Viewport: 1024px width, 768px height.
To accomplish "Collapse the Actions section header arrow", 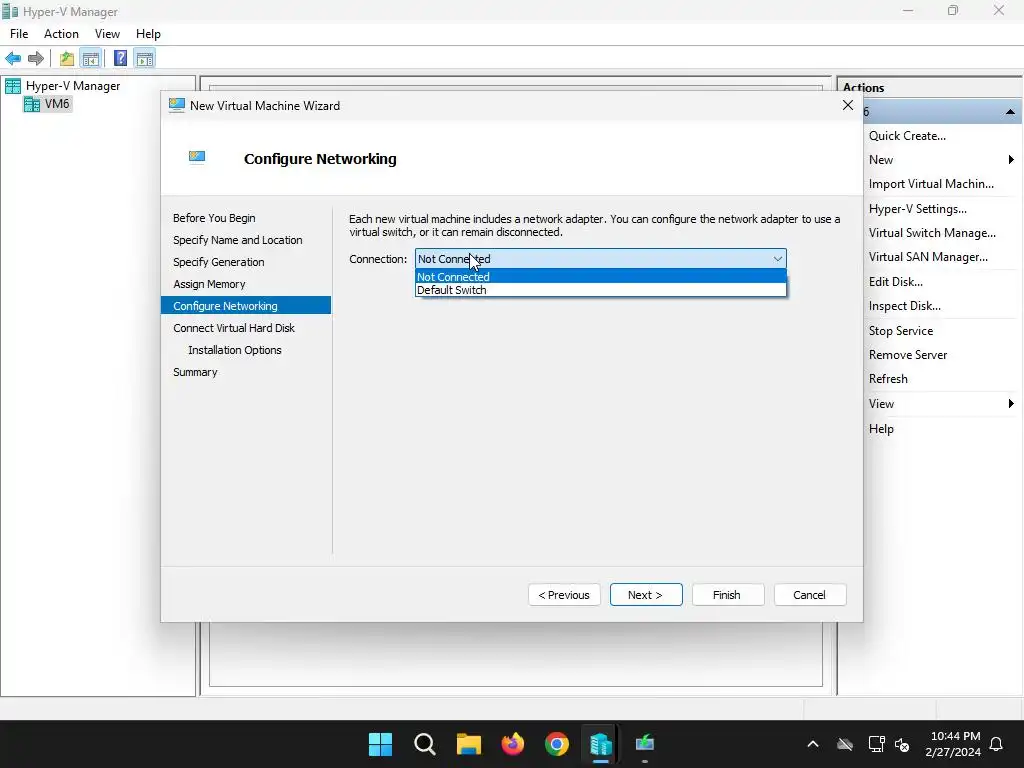I will [1010, 112].
